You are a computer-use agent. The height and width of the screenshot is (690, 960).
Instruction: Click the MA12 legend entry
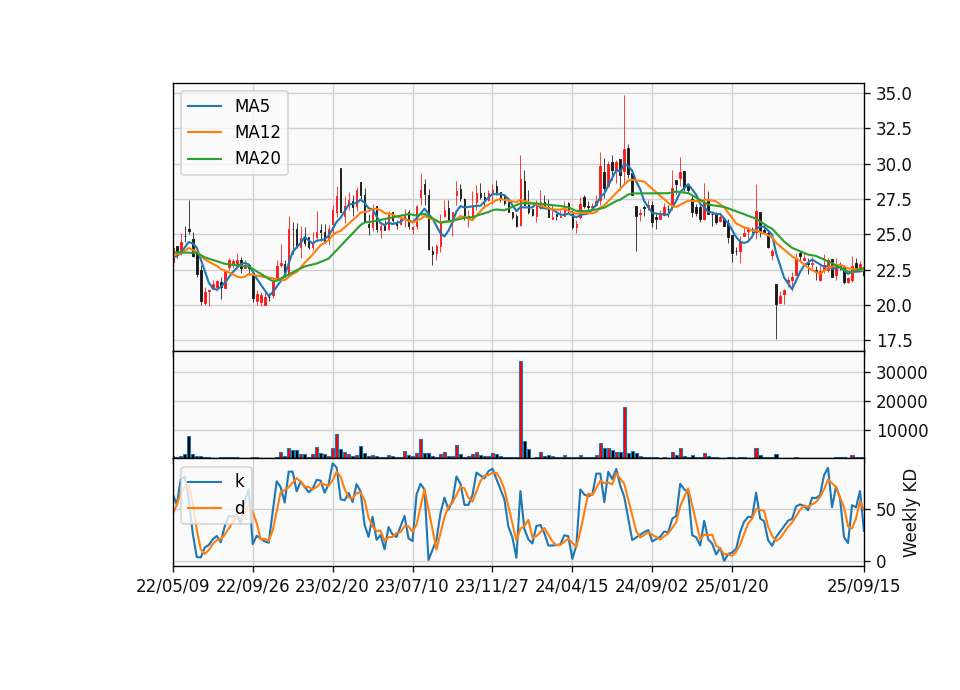coord(233,132)
